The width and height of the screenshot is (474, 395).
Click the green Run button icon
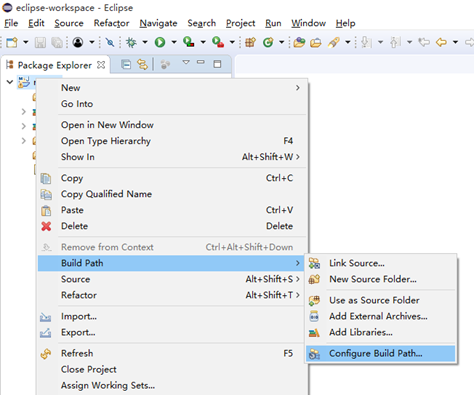(160, 42)
